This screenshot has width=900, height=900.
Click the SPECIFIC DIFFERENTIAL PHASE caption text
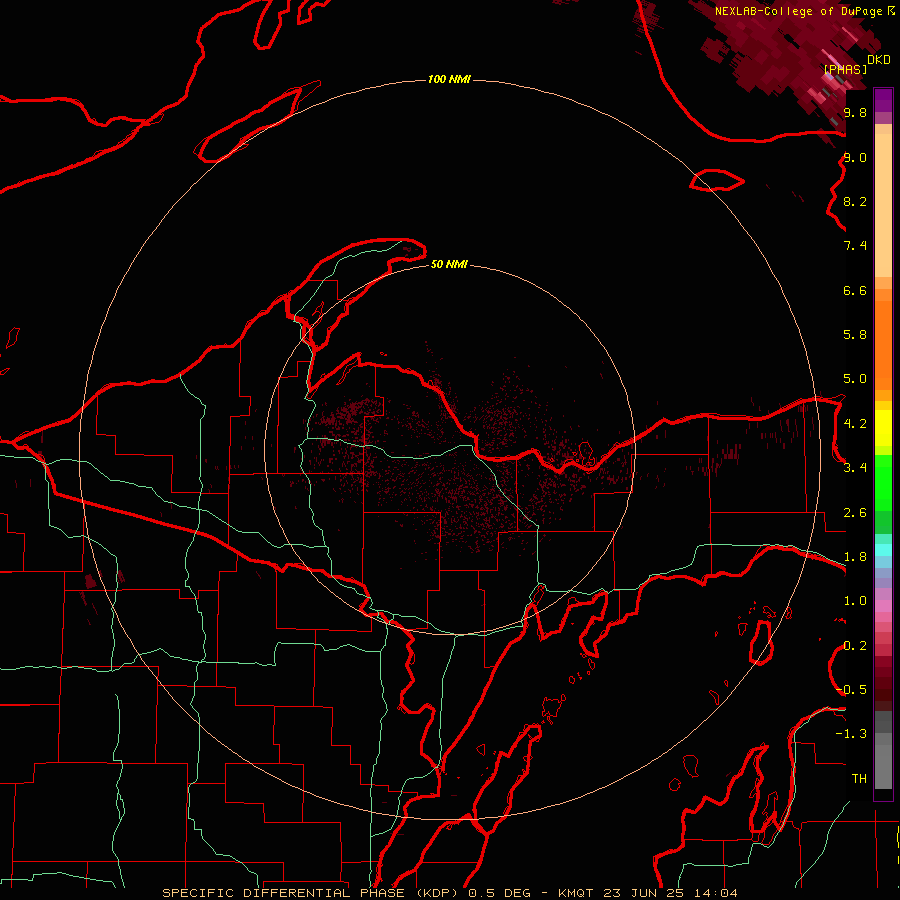coord(285,893)
